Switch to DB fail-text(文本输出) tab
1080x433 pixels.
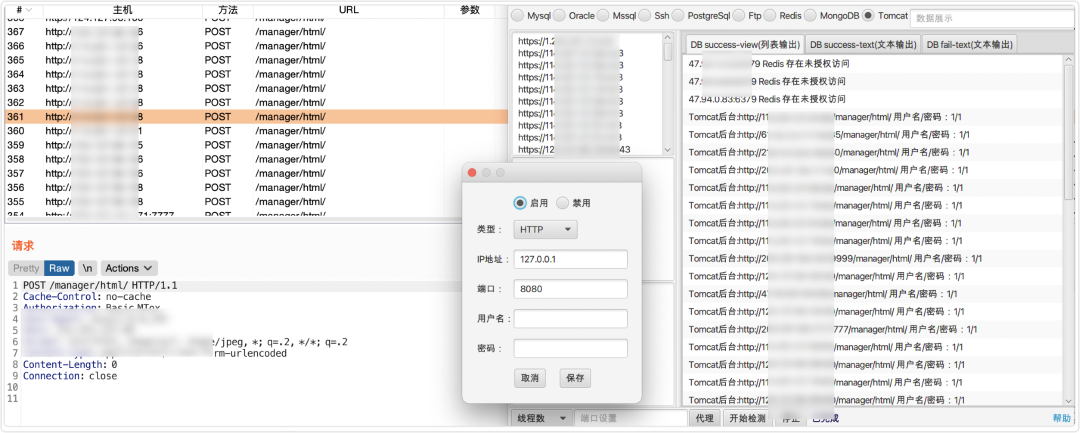pyautogui.click(x=970, y=45)
